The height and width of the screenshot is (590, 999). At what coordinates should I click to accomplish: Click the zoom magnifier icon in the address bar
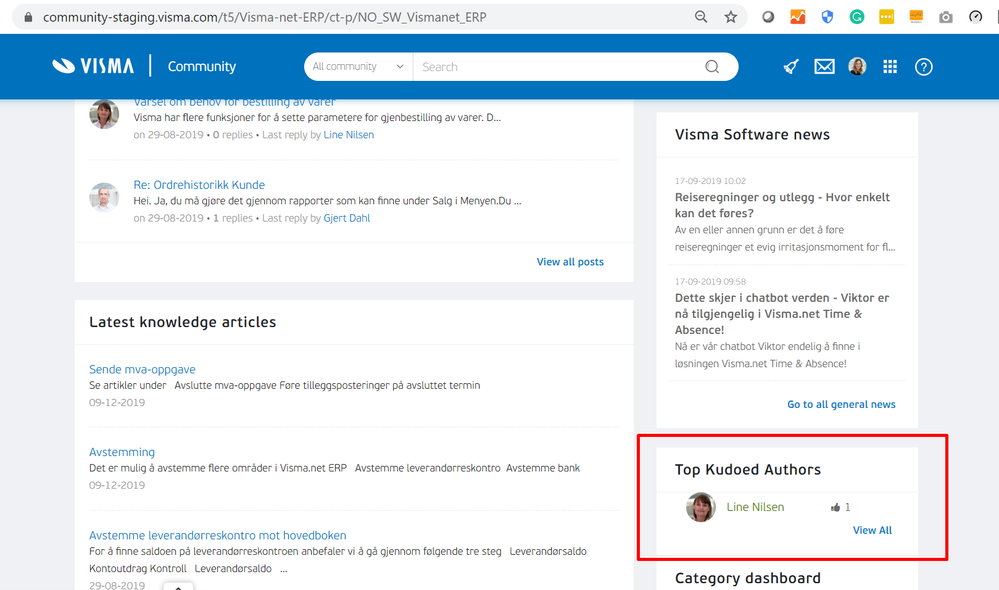[x=701, y=17]
